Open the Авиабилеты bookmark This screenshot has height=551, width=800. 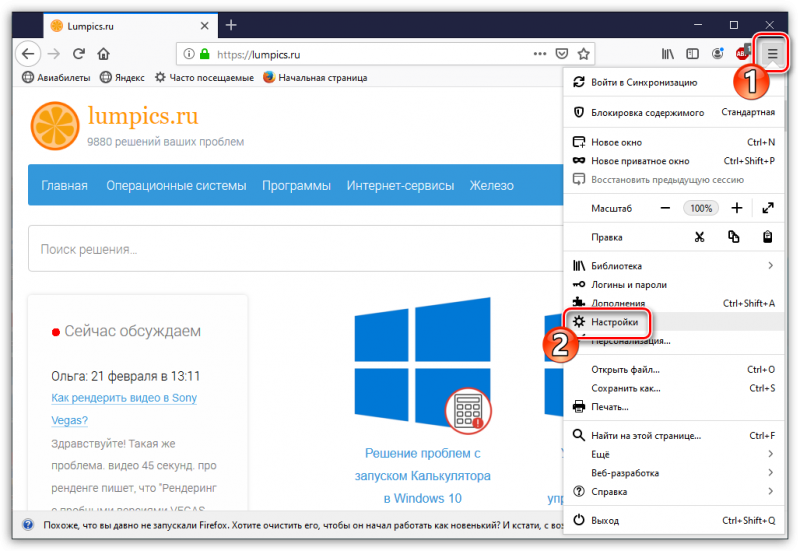[x=56, y=78]
